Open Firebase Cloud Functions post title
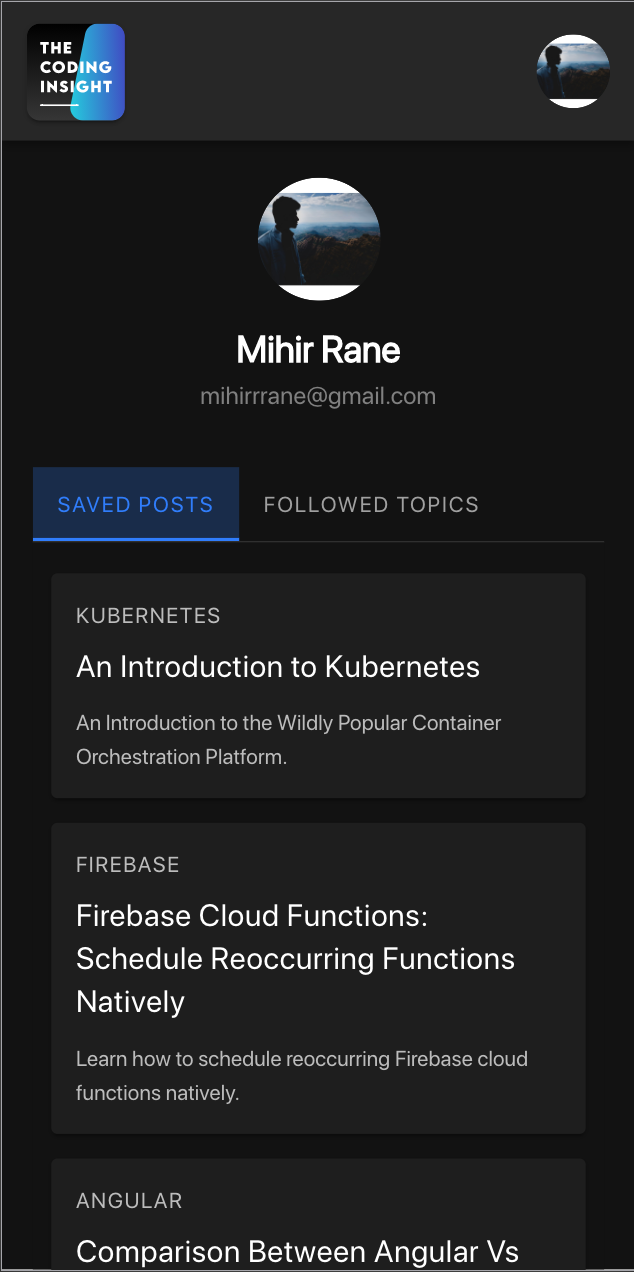Screen dimensions: 634x1272 click(252, 916)
